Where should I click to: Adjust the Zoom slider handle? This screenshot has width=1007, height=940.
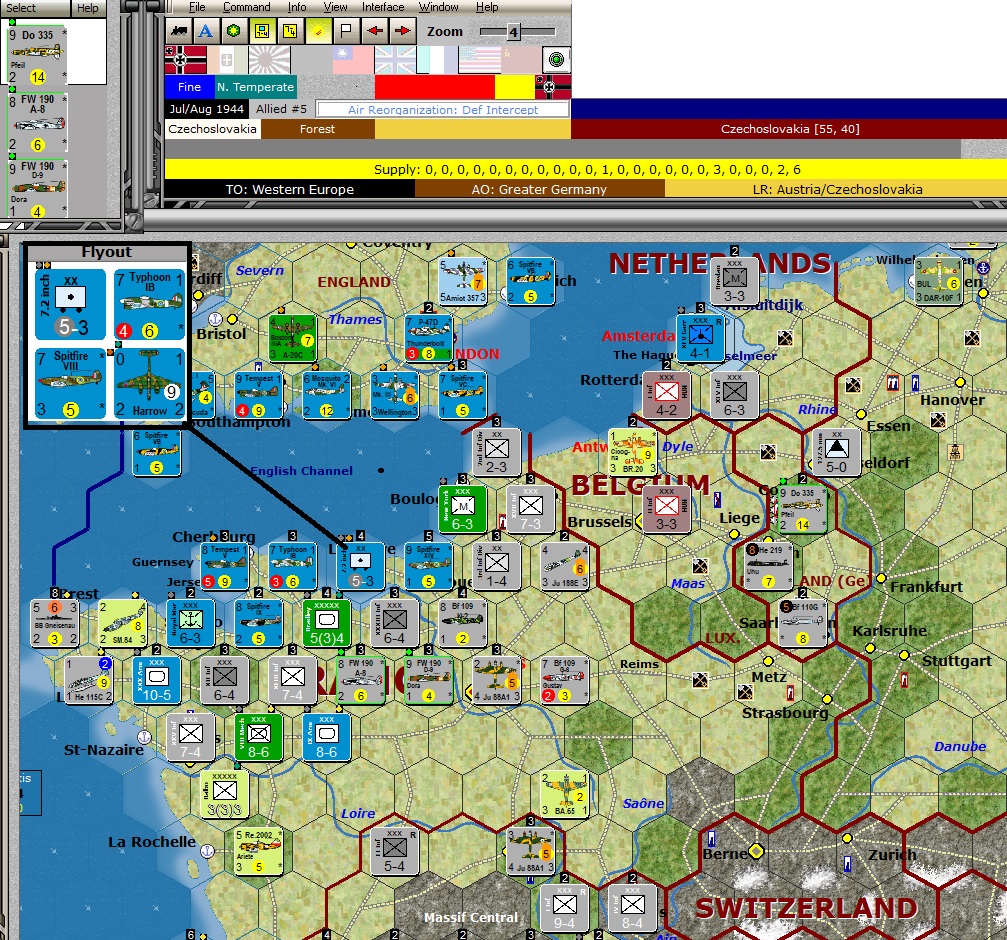tap(513, 31)
